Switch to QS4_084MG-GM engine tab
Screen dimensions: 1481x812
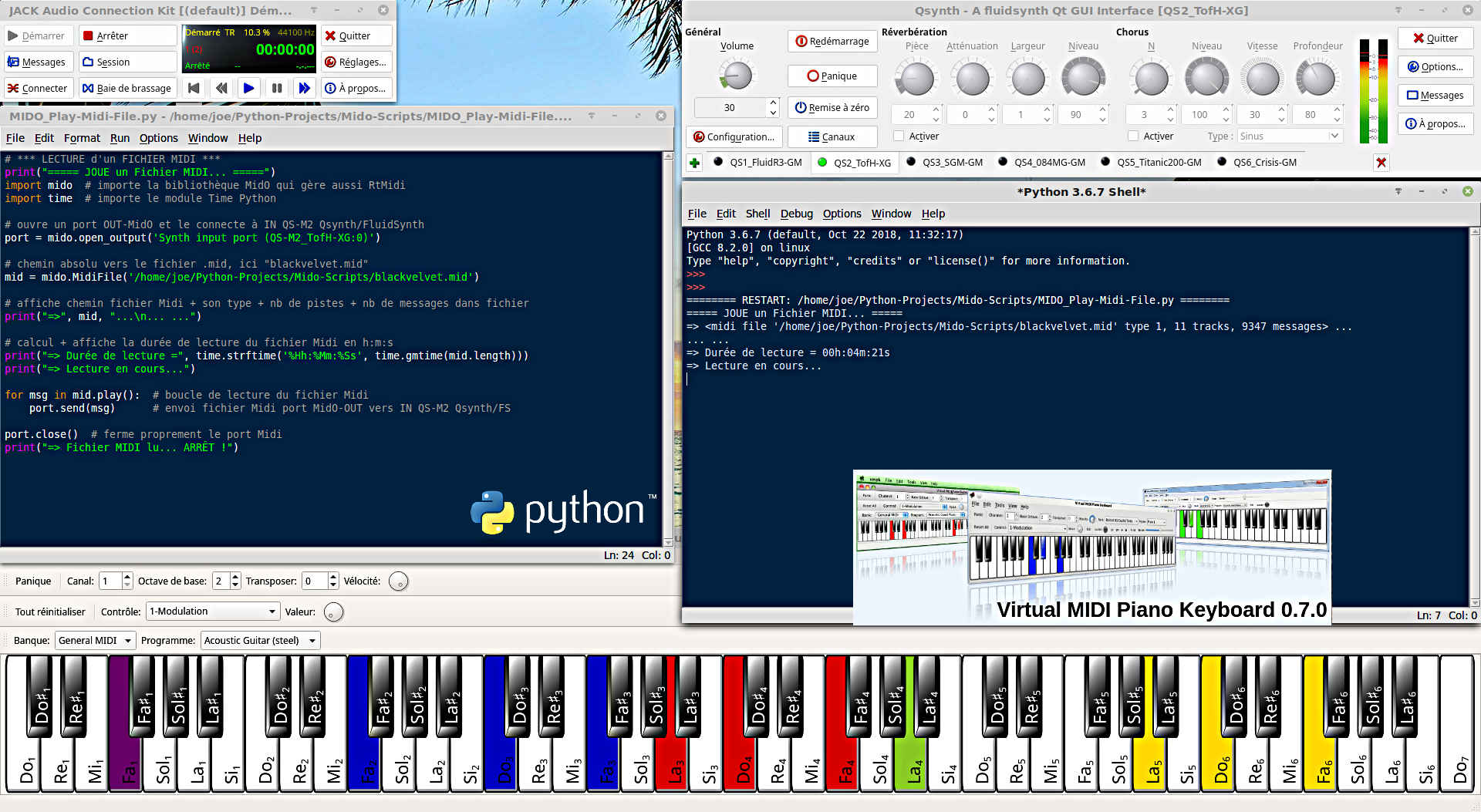[x=1041, y=162]
